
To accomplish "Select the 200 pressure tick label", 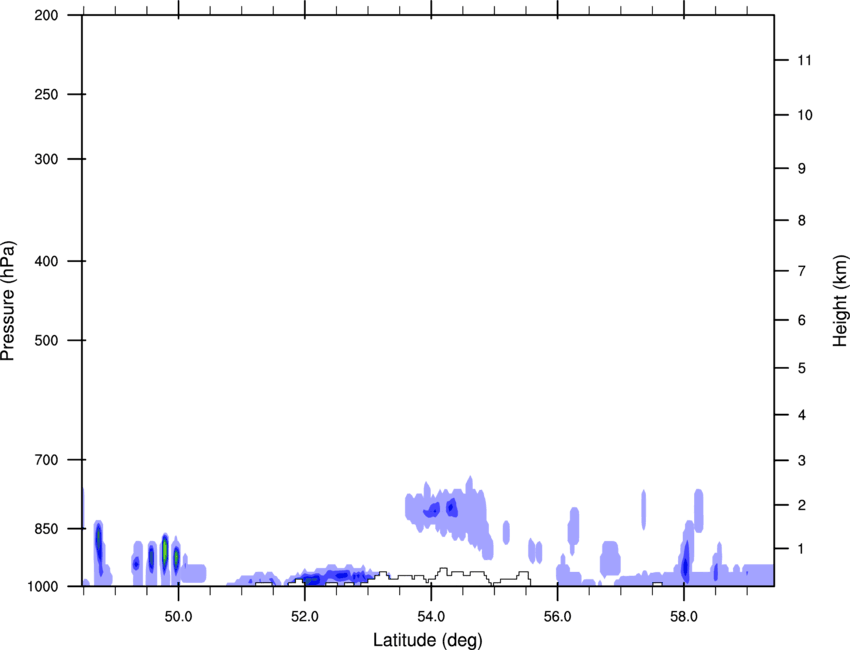I will (47, 15).
